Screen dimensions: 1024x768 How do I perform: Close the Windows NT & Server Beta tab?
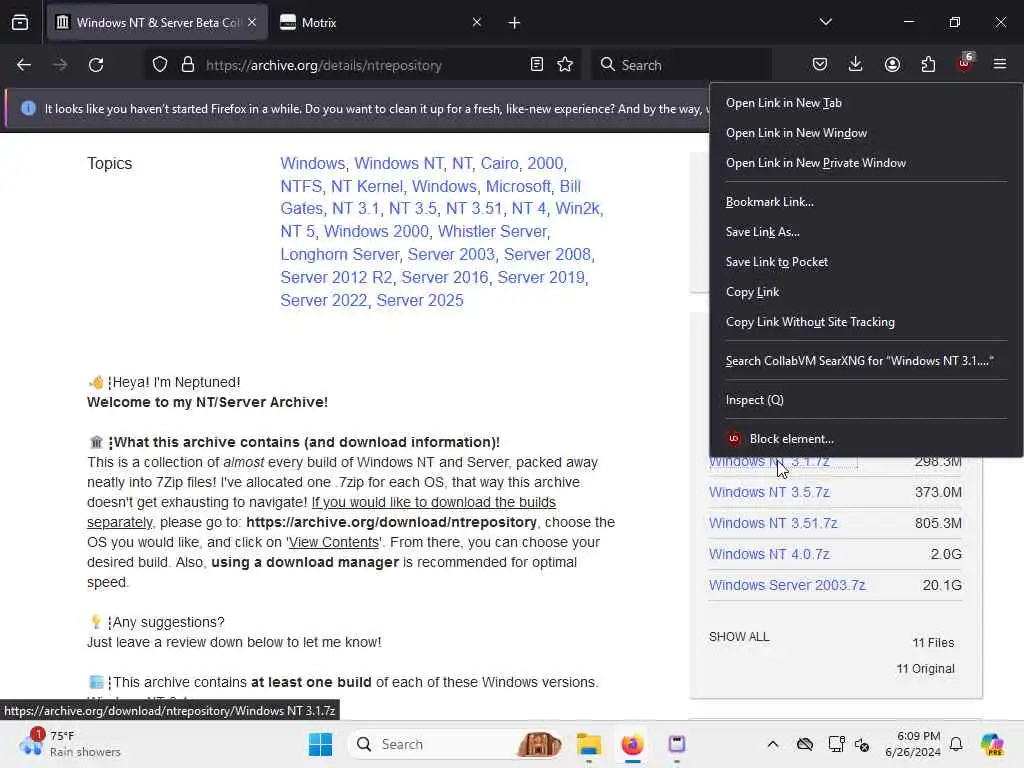(x=252, y=22)
